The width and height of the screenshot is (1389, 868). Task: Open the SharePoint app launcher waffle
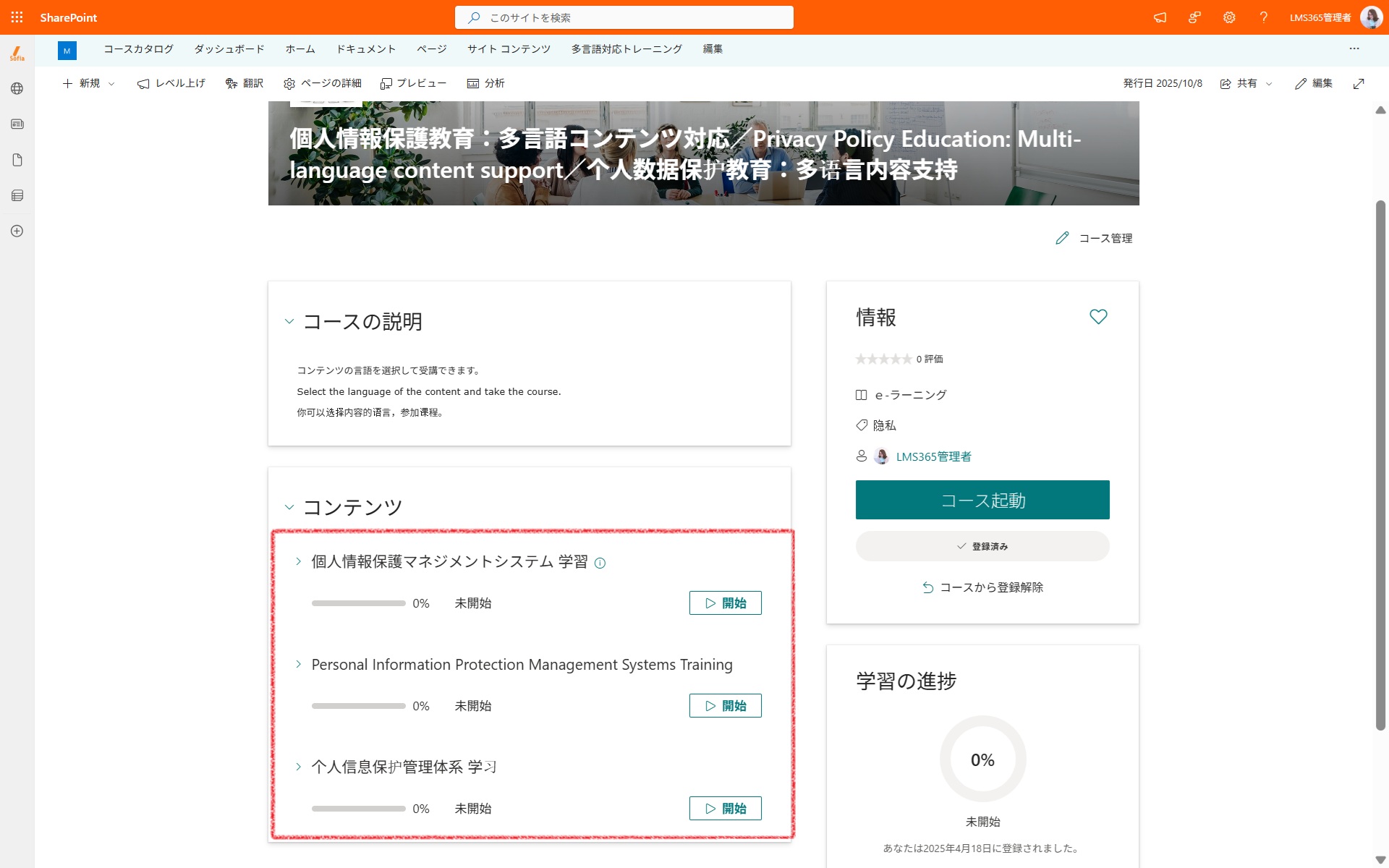pos(17,17)
